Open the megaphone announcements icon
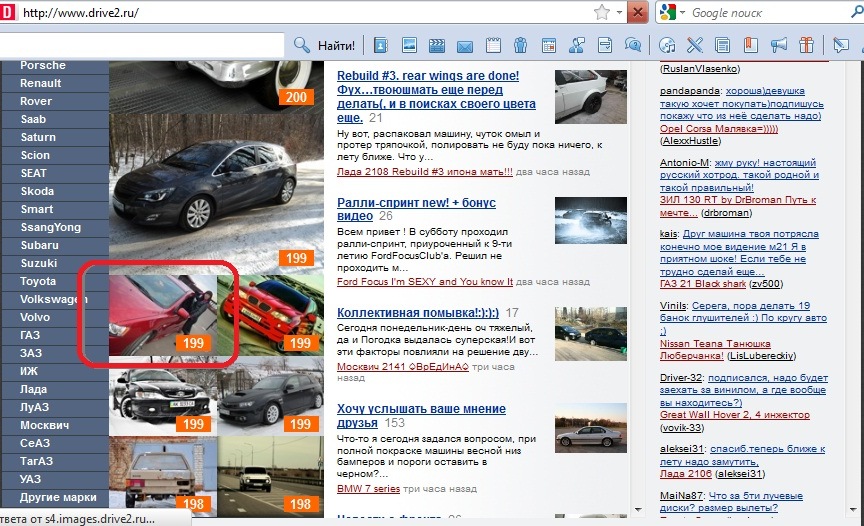This screenshot has width=864, height=526. click(779, 45)
